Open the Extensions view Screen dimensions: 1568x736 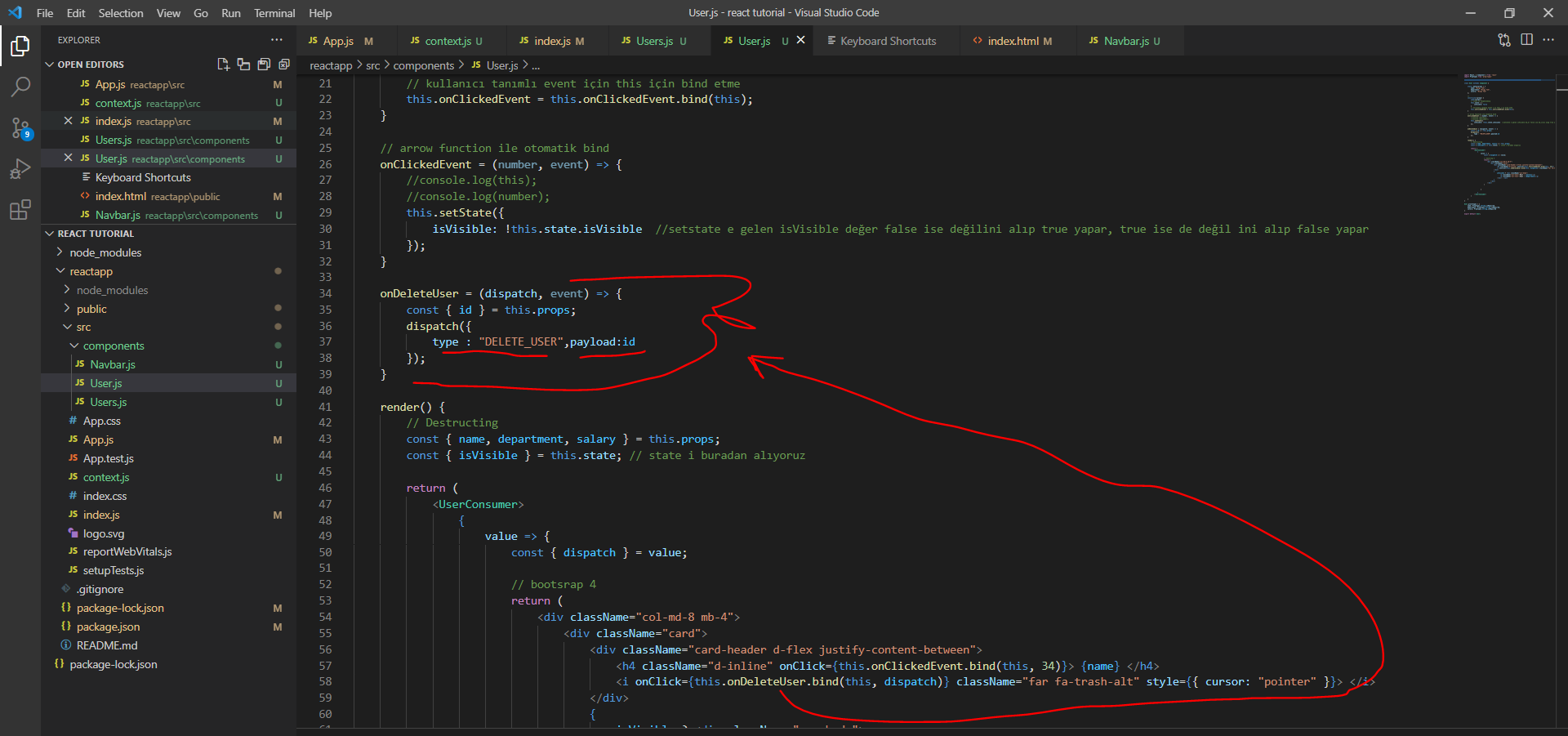(x=20, y=210)
